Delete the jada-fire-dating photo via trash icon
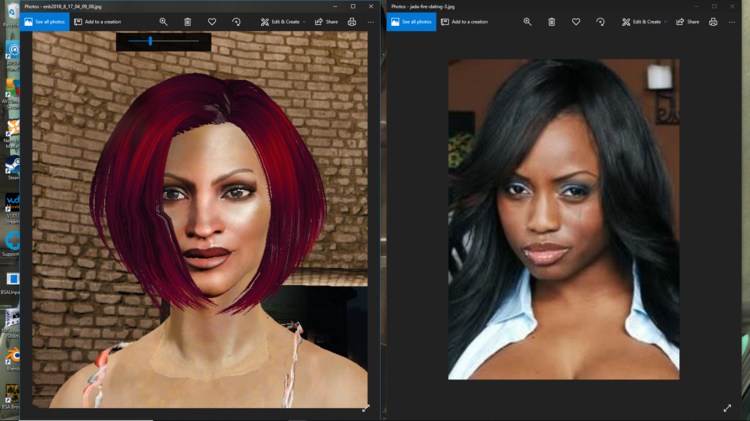Screen dimensions: 750x421 (x=551, y=22)
